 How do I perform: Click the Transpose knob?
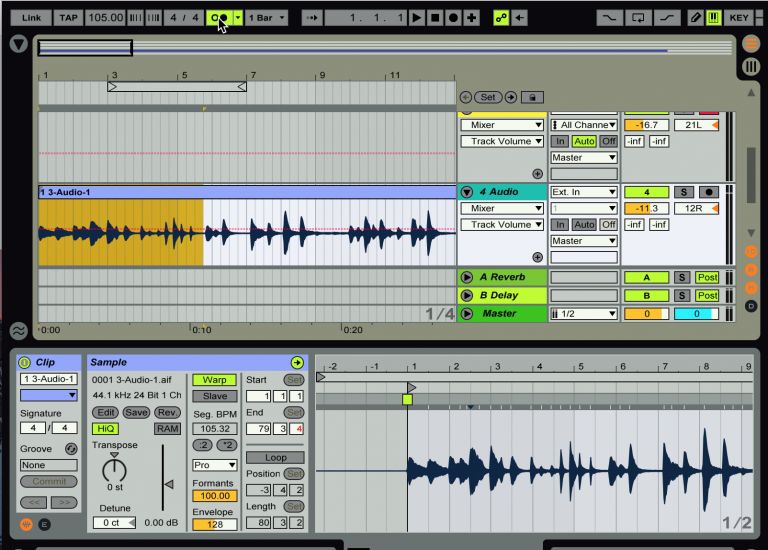coord(115,469)
